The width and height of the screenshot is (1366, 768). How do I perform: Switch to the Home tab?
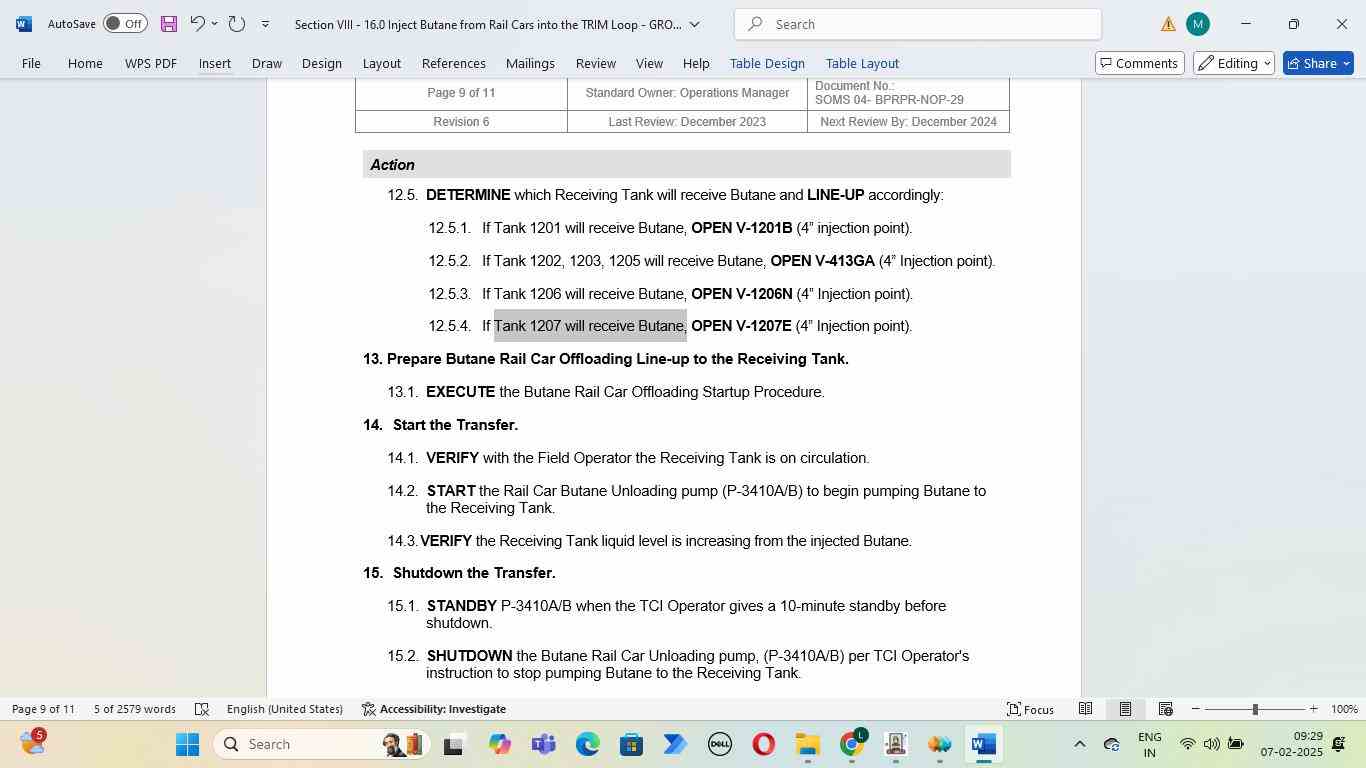(x=85, y=63)
